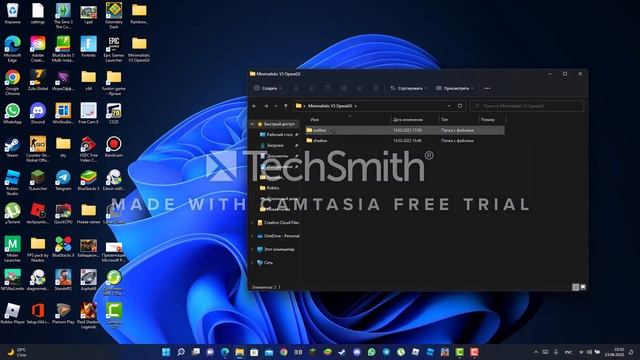
Task: Select the Discord desktop shortcut
Action: point(38,113)
